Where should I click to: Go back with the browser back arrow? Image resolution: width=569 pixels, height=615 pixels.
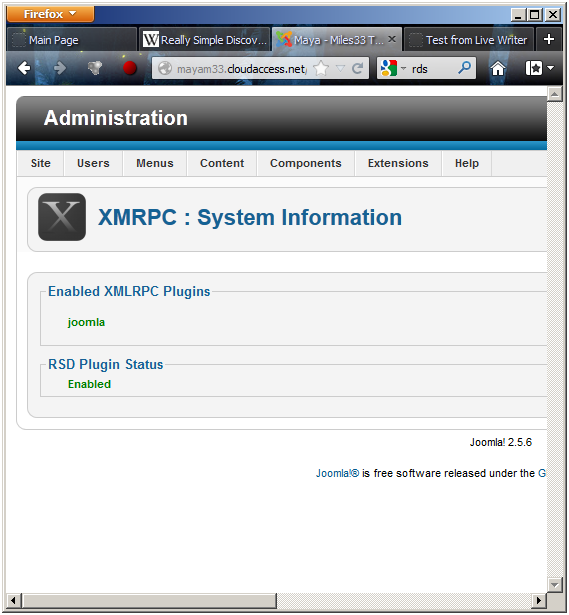pyautogui.click(x=24, y=68)
